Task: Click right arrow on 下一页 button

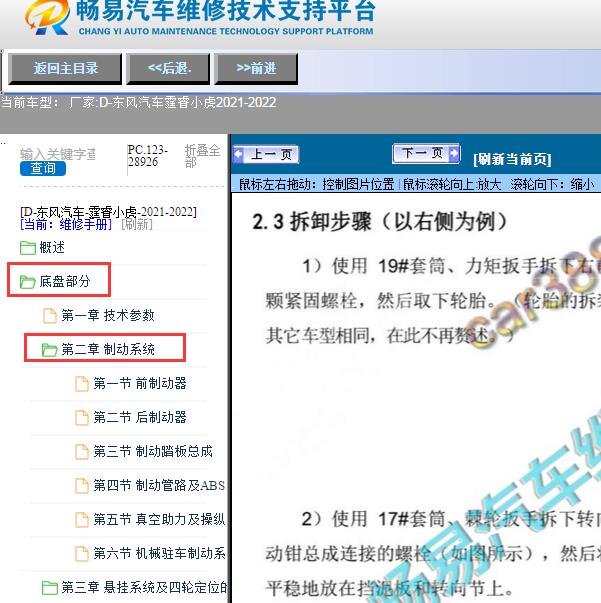Action: tap(454, 153)
